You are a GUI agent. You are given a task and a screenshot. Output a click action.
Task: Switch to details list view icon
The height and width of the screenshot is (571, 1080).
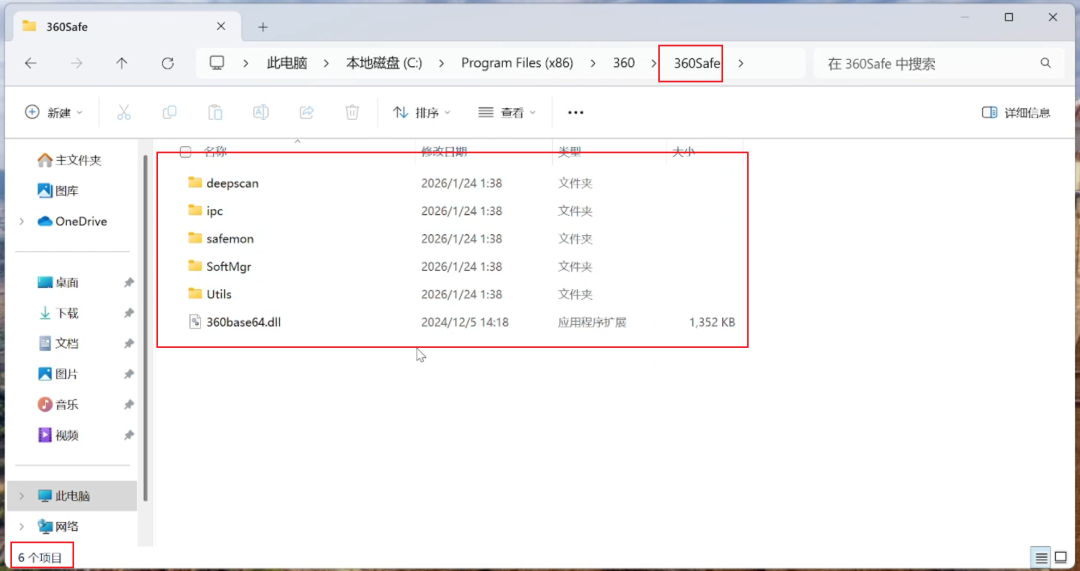(1041, 557)
